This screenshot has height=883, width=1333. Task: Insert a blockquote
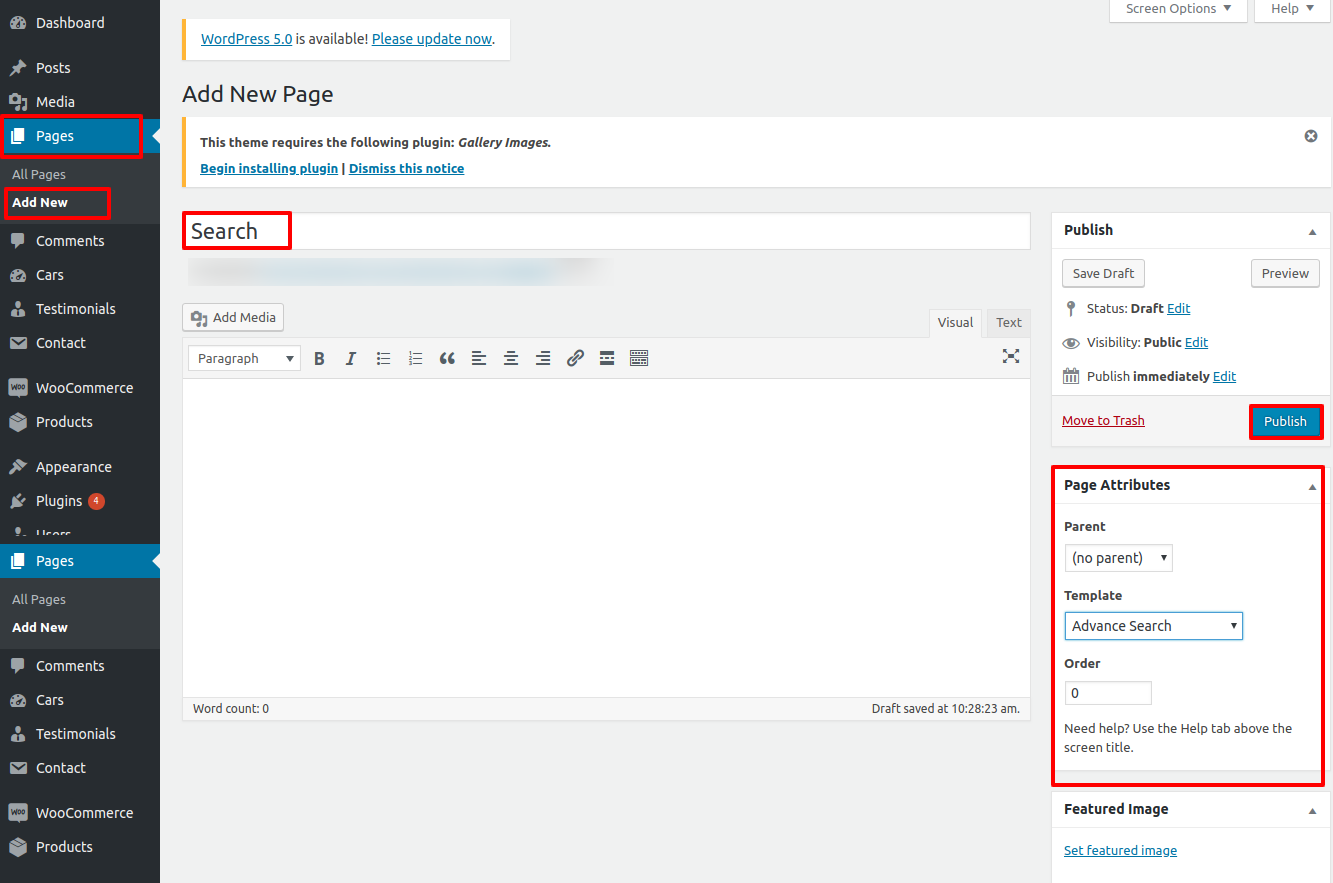click(447, 358)
